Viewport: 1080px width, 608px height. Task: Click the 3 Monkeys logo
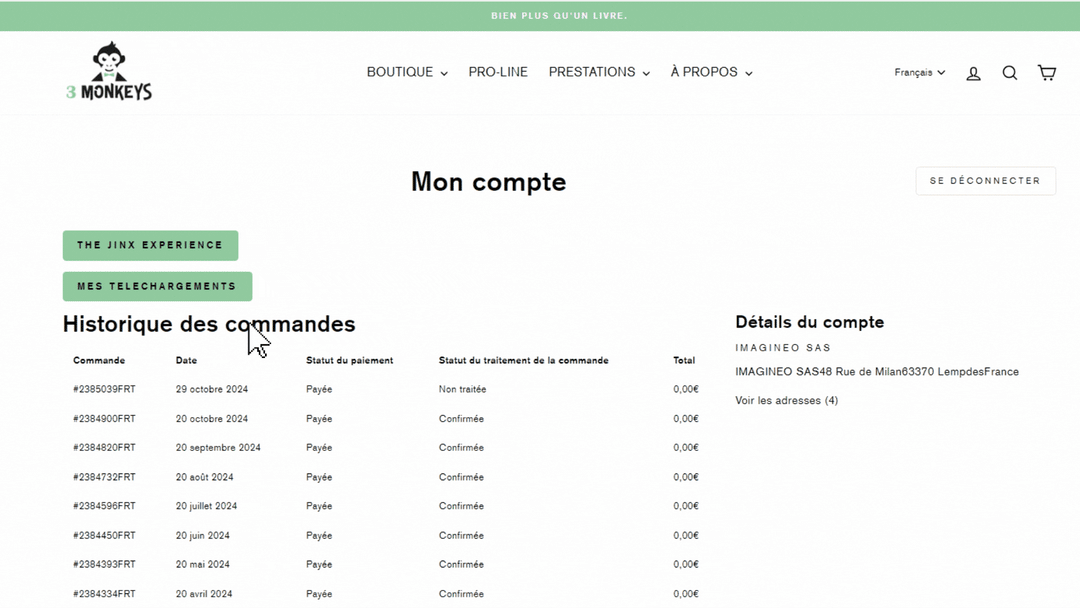pos(109,72)
